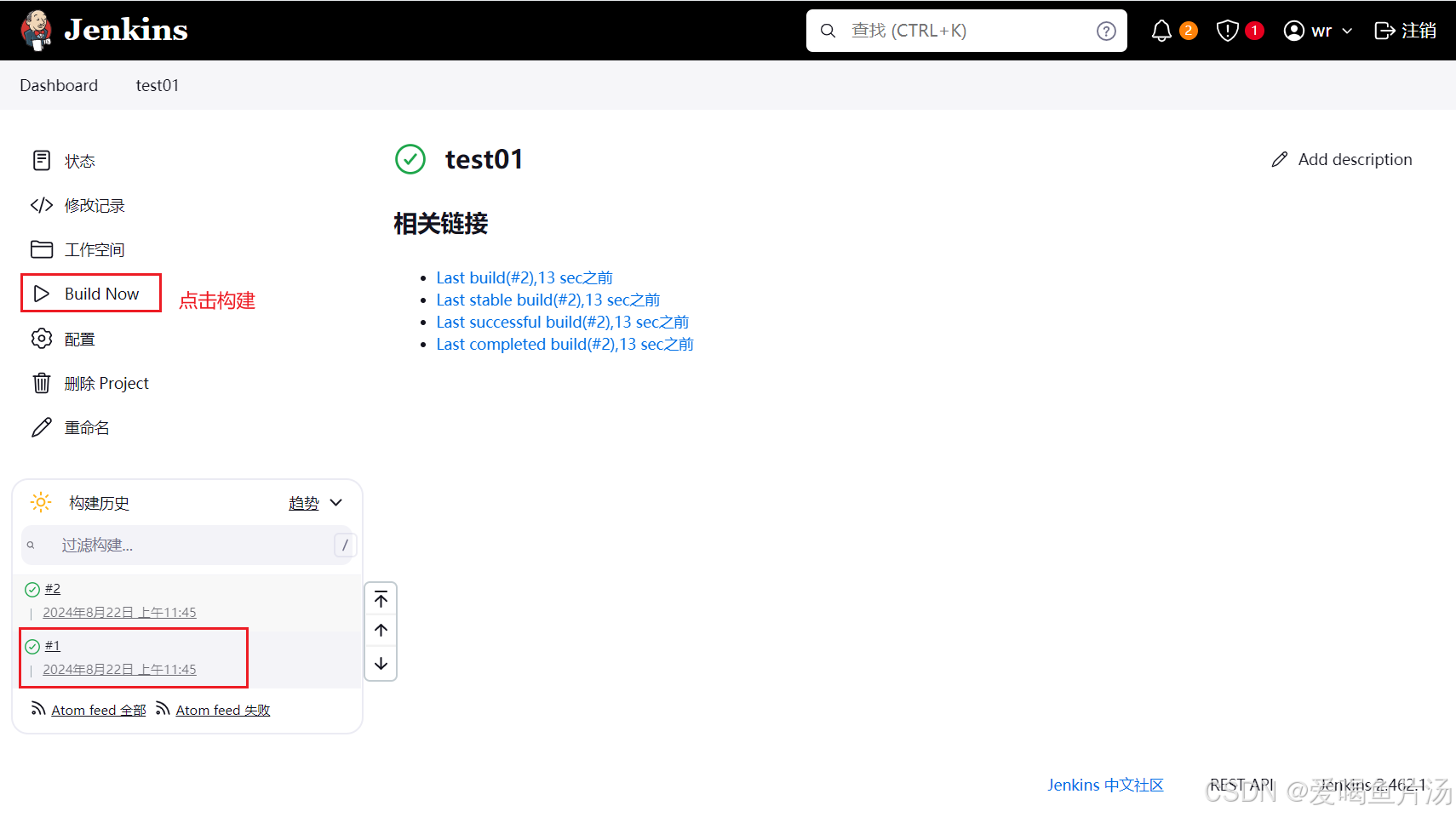Click the 趋势 trend link
The width and height of the screenshot is (1456, 817).
pos(303,503)
